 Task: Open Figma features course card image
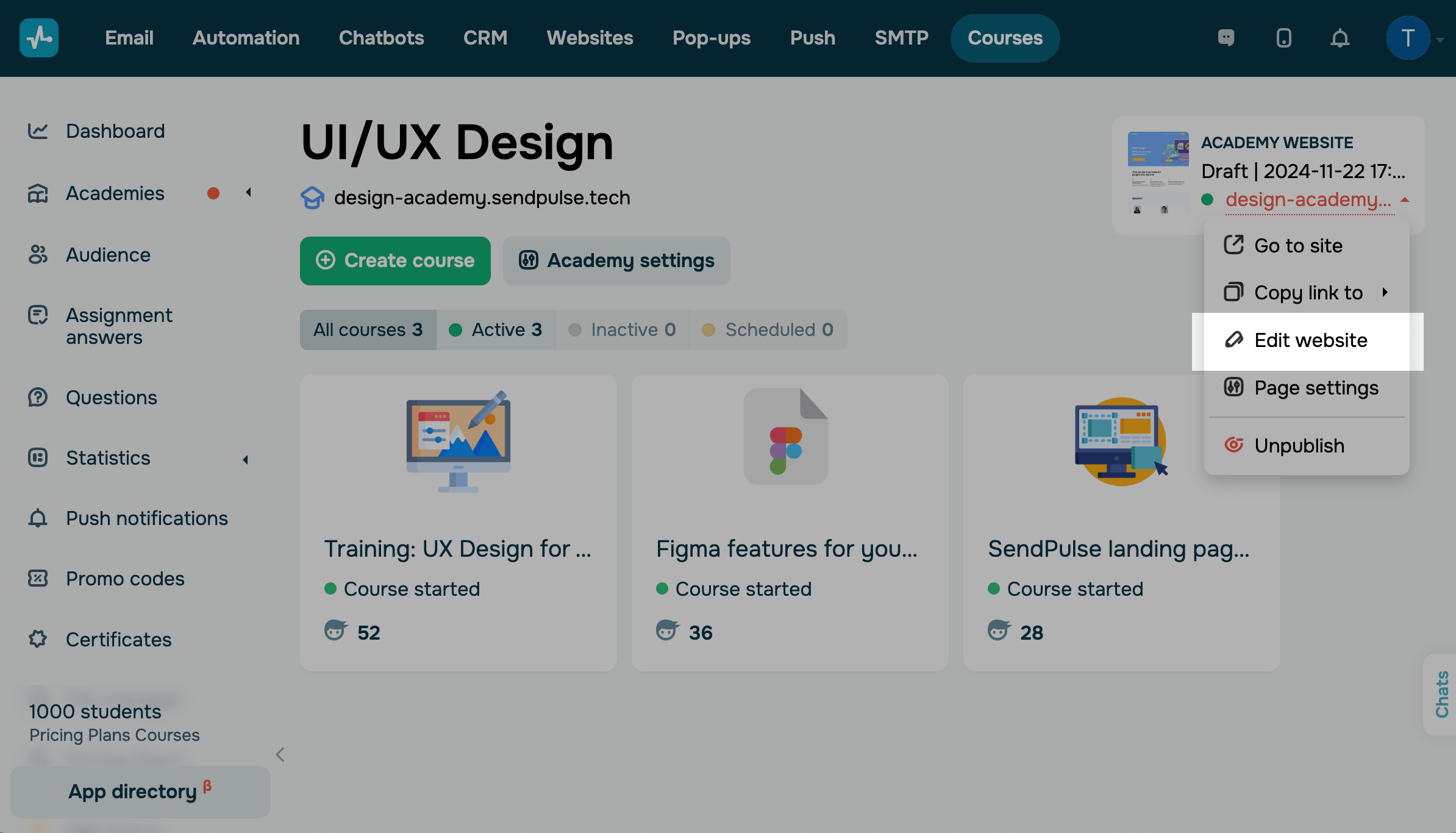pyautogui.click(x=786, y=436)
